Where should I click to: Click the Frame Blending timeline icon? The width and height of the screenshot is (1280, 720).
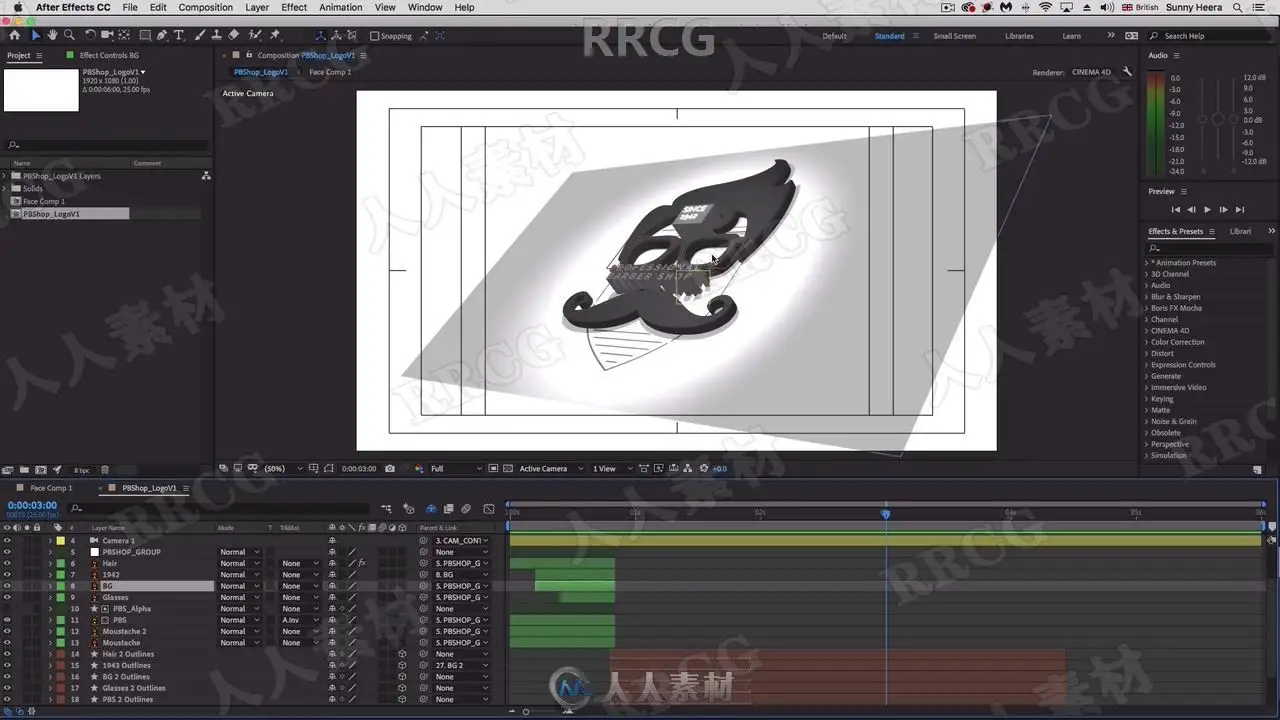point(449,509)
